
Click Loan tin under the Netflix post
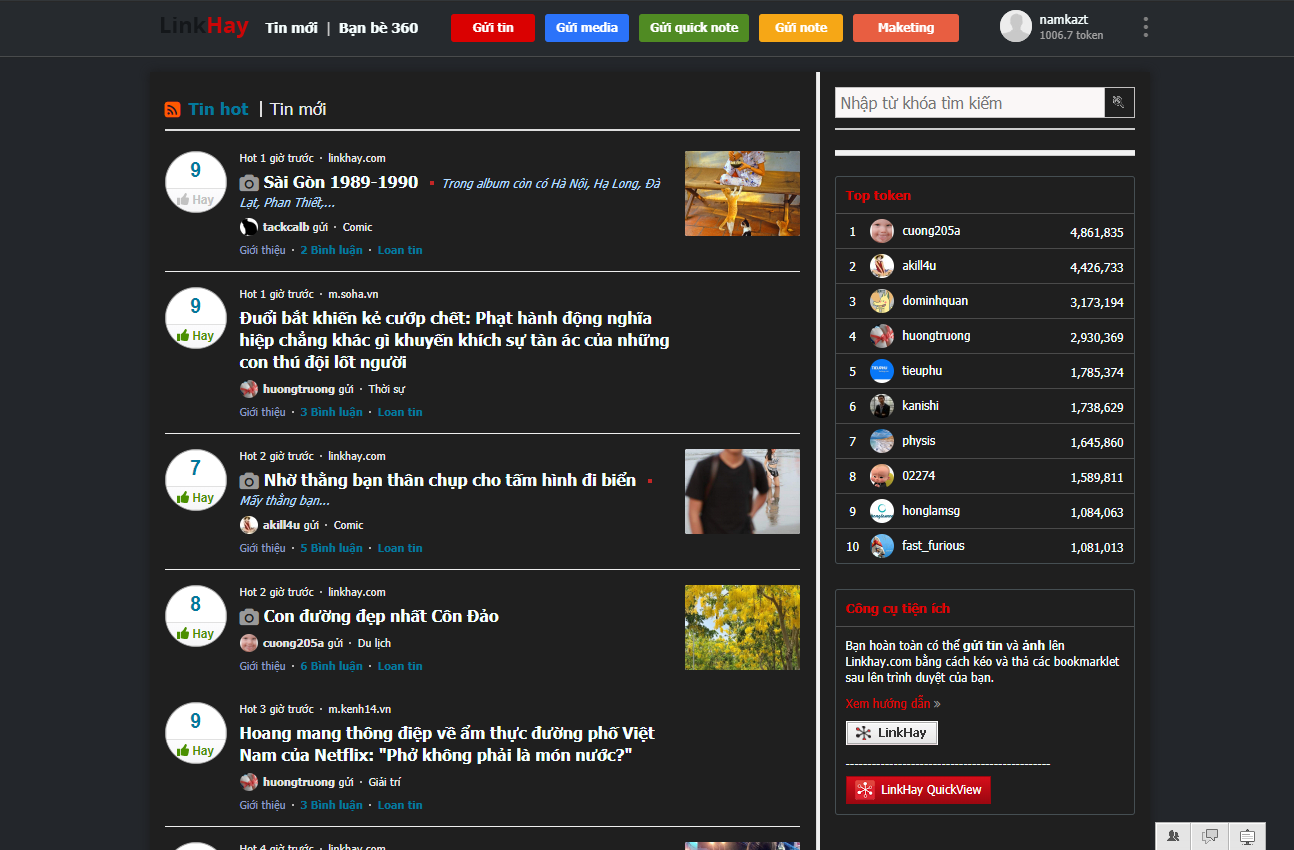pyautogui.click(x=400, y=805)
